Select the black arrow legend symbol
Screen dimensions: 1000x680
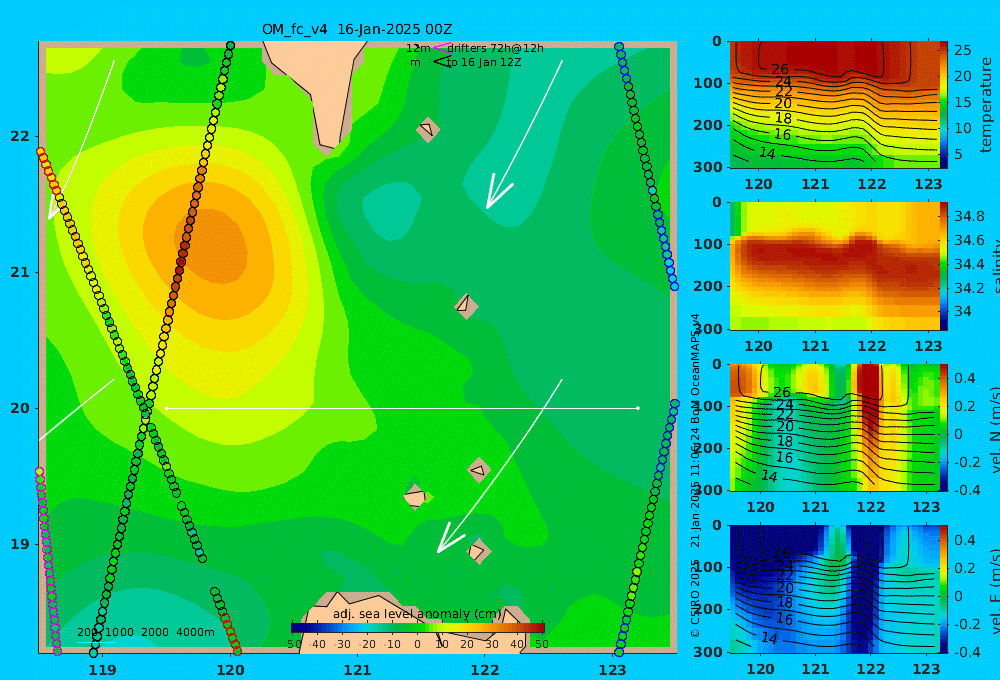click(x=441, y=62)
